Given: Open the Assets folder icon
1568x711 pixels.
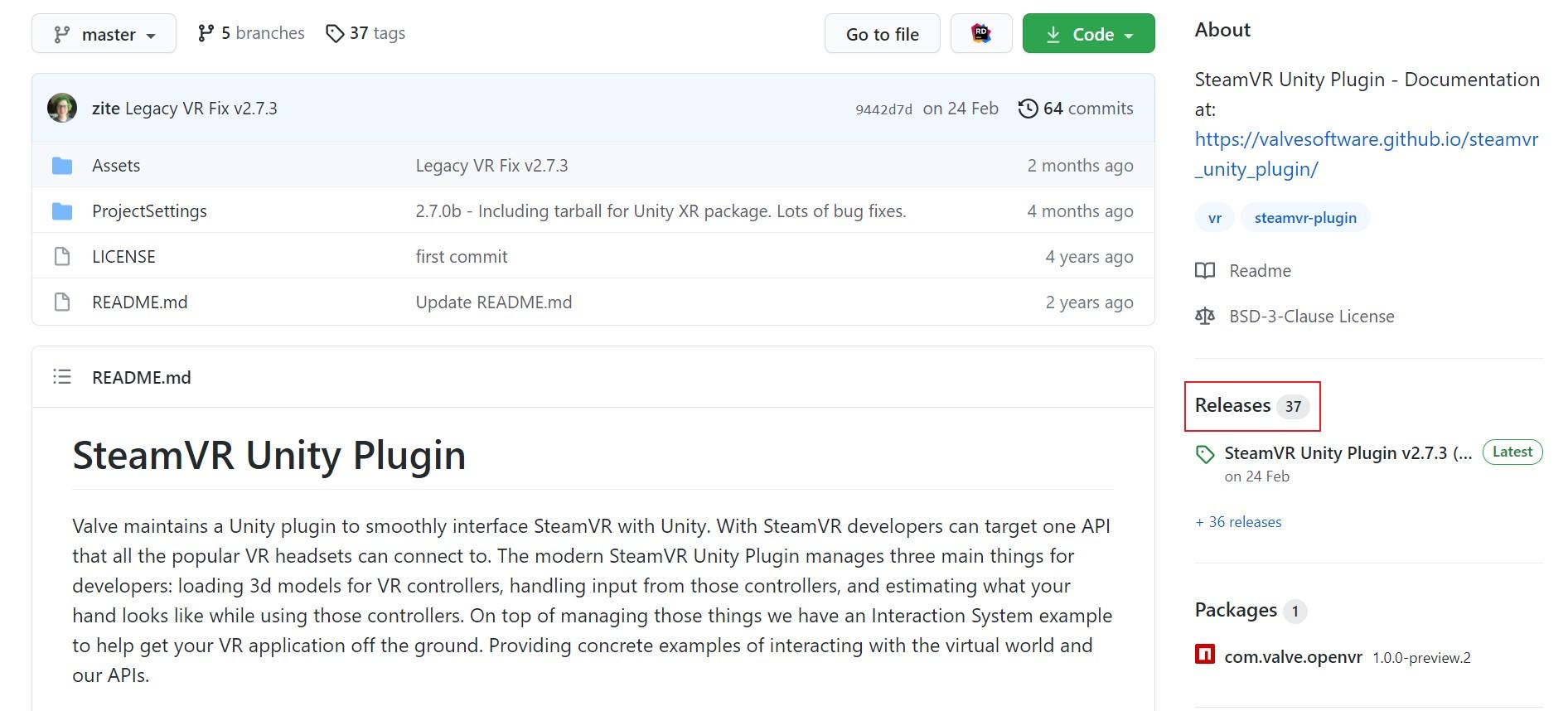Looking at the screenshot, I should (x=62, y=166).
